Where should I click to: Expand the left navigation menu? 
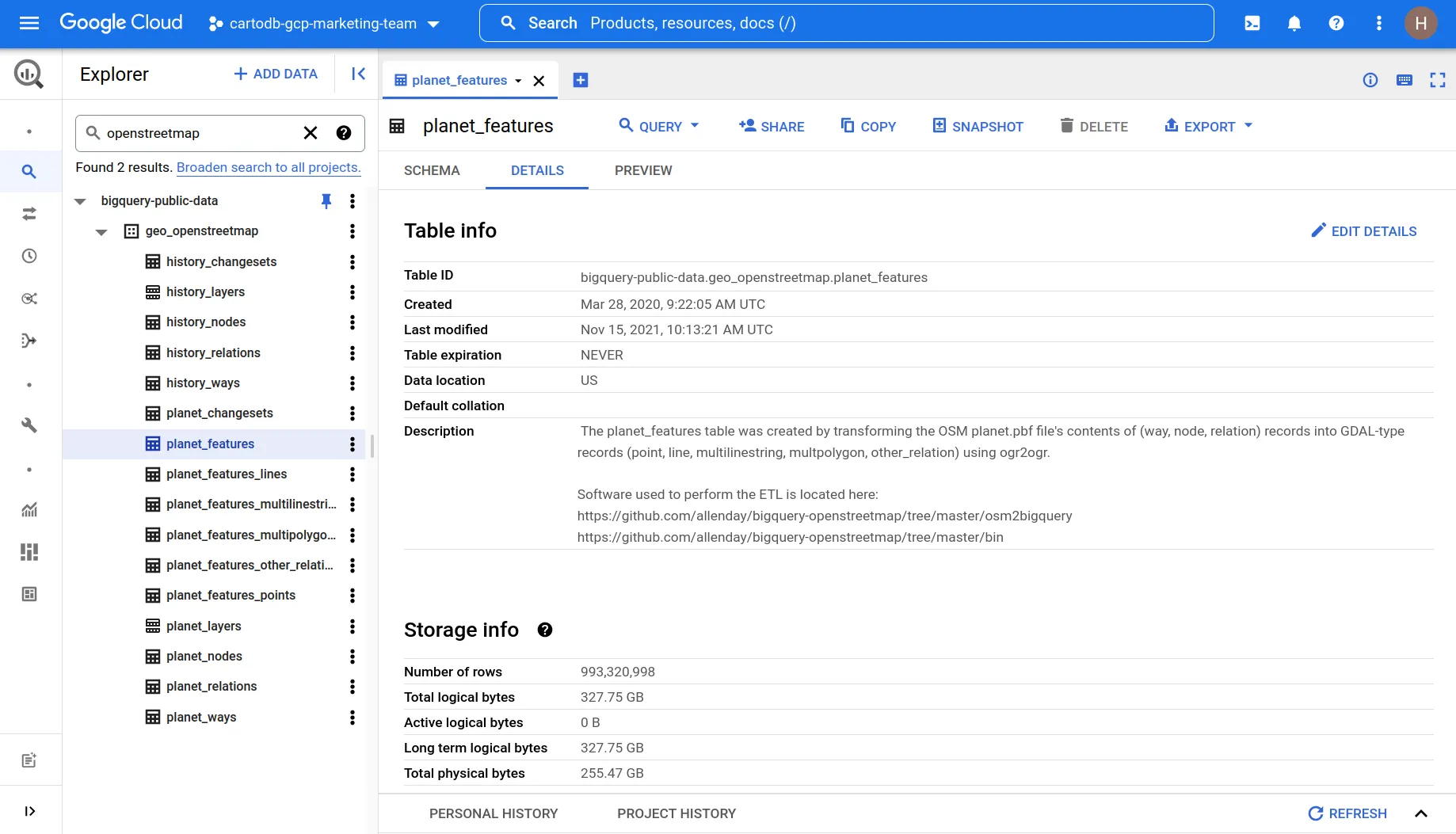click(29, 811)
